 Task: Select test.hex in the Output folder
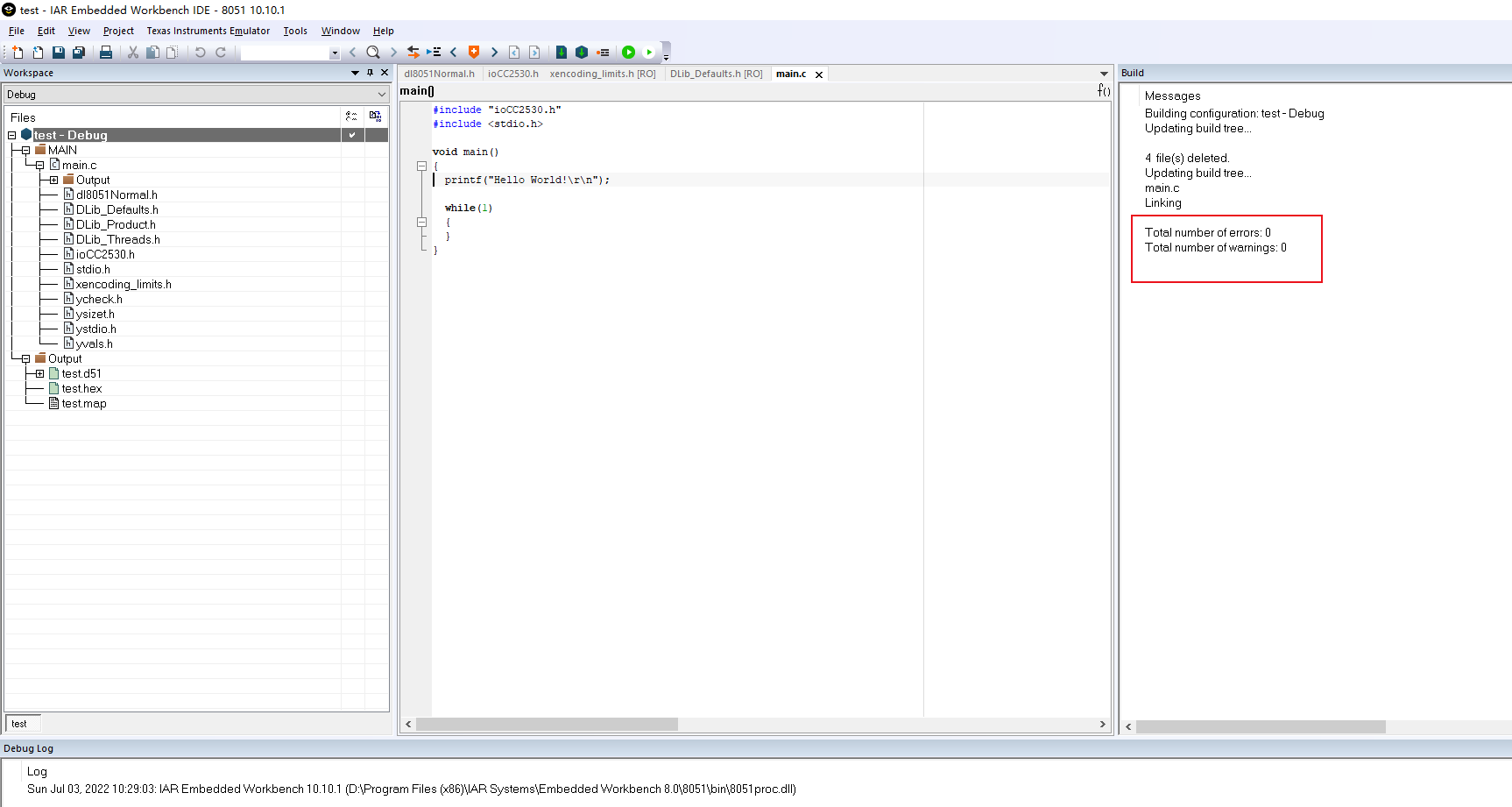click(x=81, y=388)
